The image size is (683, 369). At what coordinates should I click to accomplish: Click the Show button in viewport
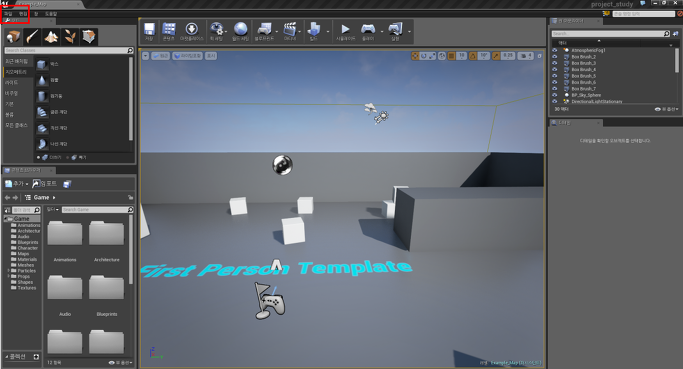click(x=211, y=56)
